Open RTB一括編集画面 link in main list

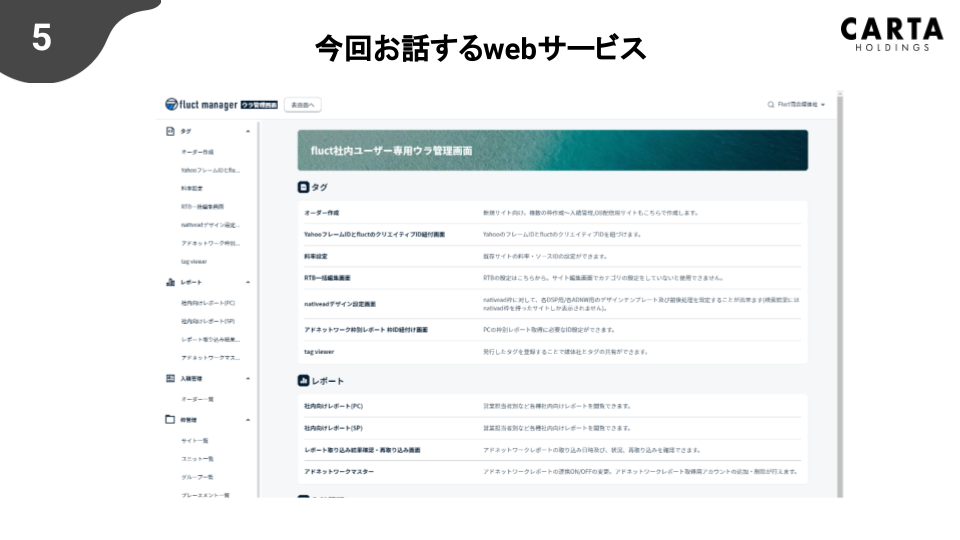pyautogui.click(x=327, y=278)
